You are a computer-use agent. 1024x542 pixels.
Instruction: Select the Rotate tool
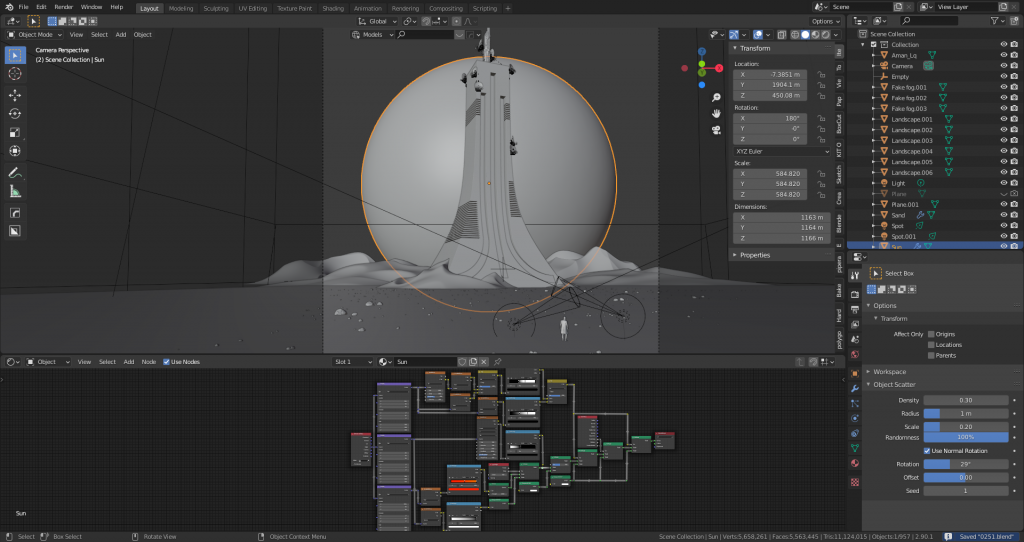pyautogui.click(x=15, y=114)
